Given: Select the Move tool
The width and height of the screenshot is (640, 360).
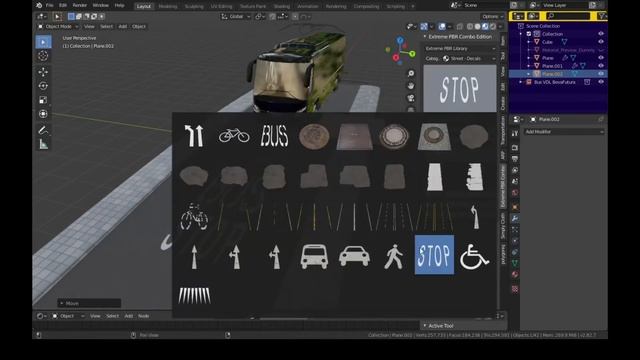Looking at the screenshot, I should click(43, 72).
